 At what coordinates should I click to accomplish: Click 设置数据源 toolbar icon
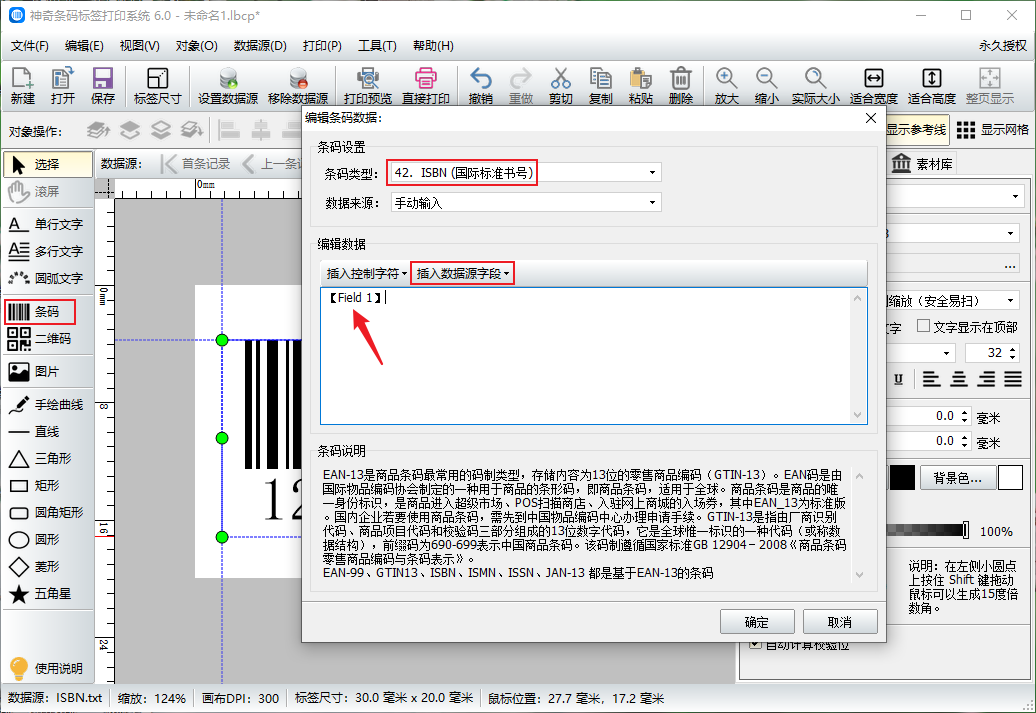tap(228, 86)
